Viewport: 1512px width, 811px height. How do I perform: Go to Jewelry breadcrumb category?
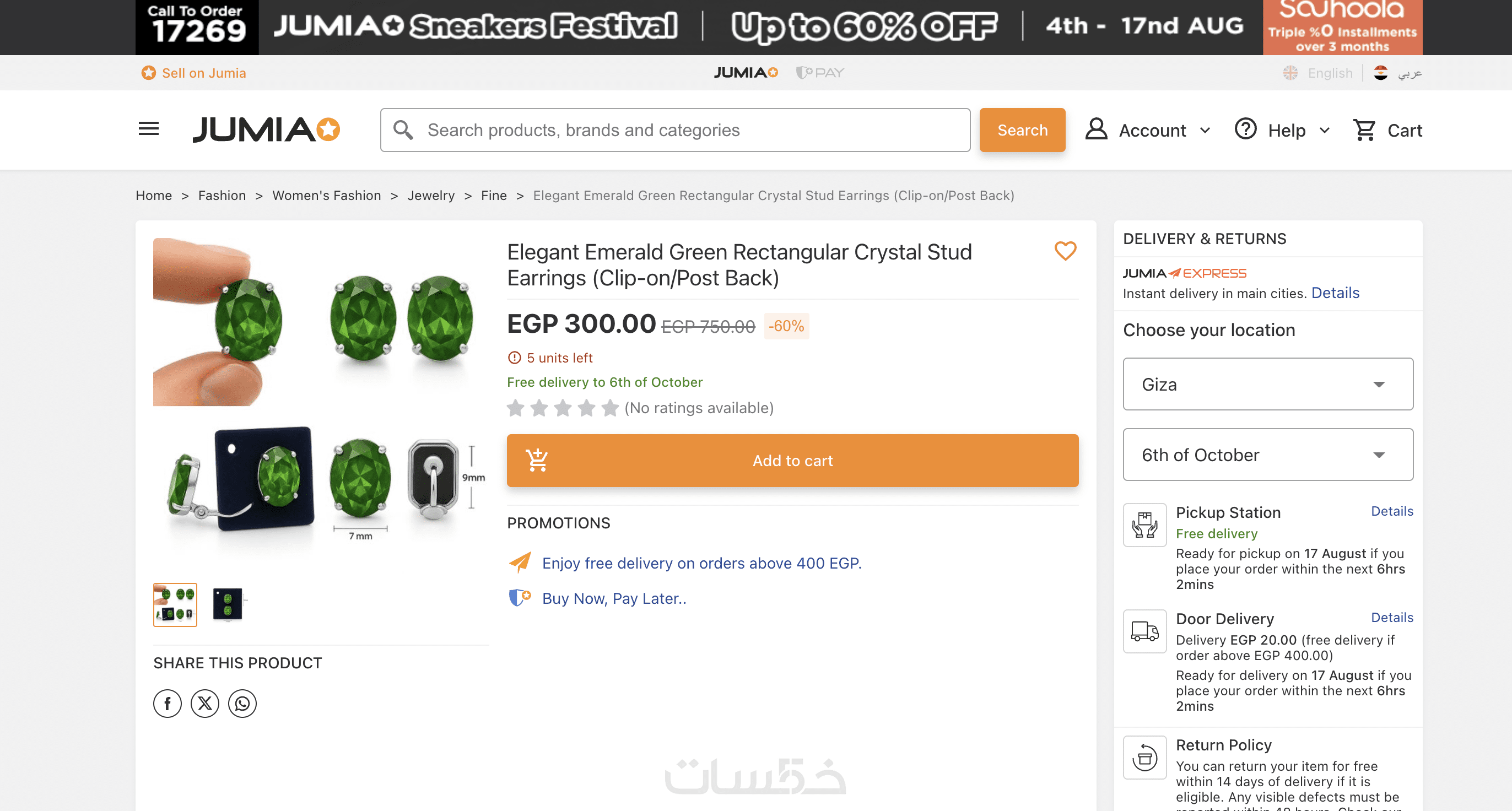[x=431, y=196]
